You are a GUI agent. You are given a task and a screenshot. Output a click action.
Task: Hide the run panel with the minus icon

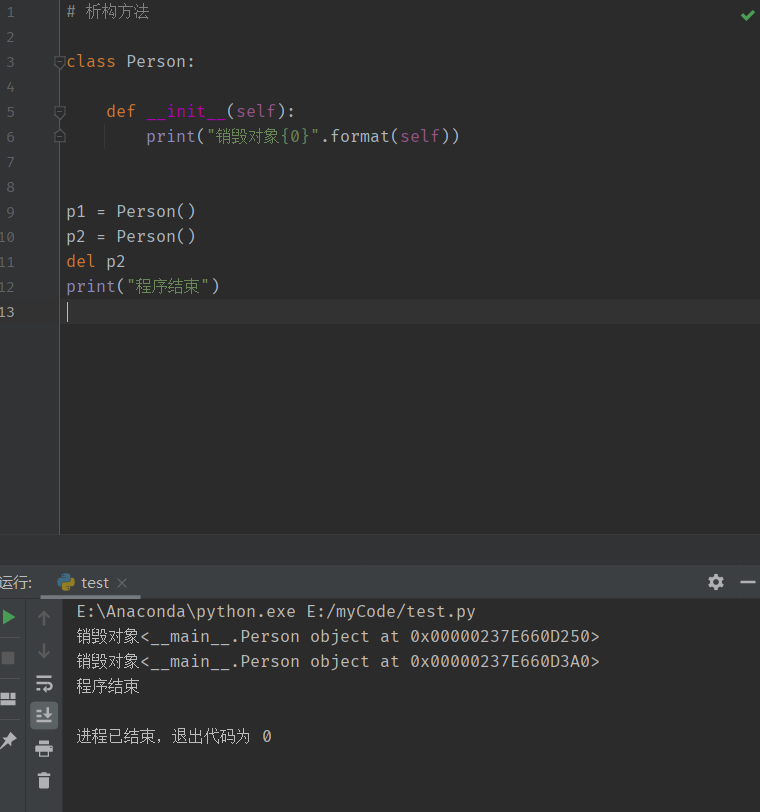coord(748,582)
